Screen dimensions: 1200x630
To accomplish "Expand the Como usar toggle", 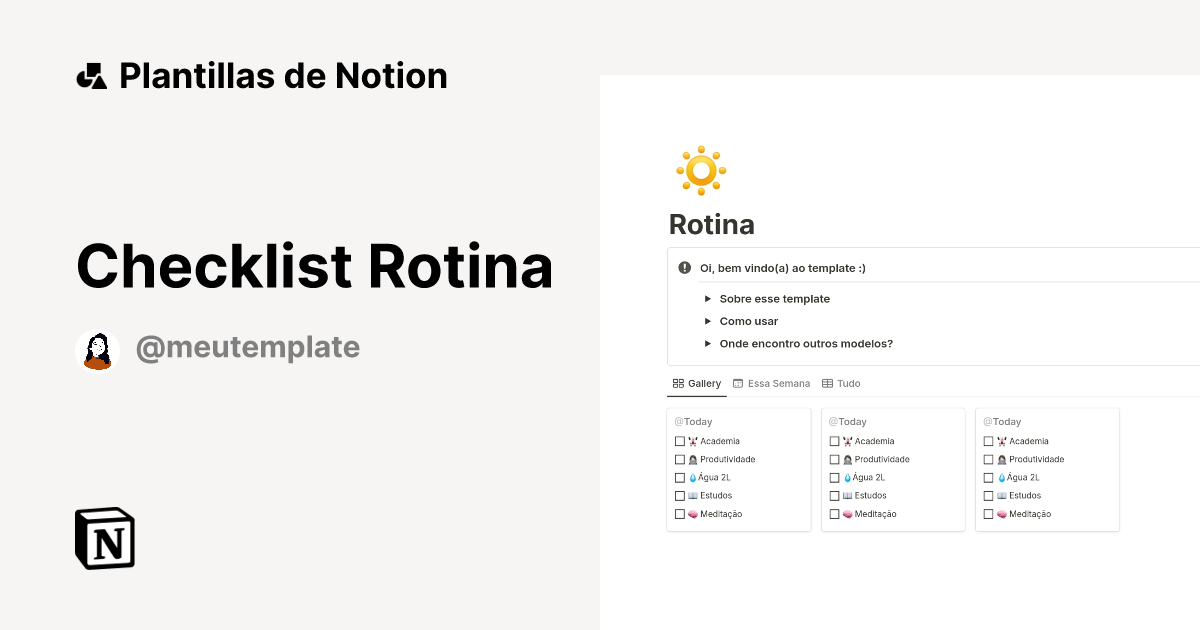I will (707, 321).
